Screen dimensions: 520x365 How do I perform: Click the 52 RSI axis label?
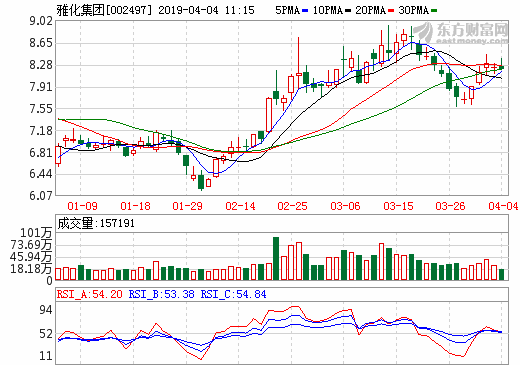point(46,334)
